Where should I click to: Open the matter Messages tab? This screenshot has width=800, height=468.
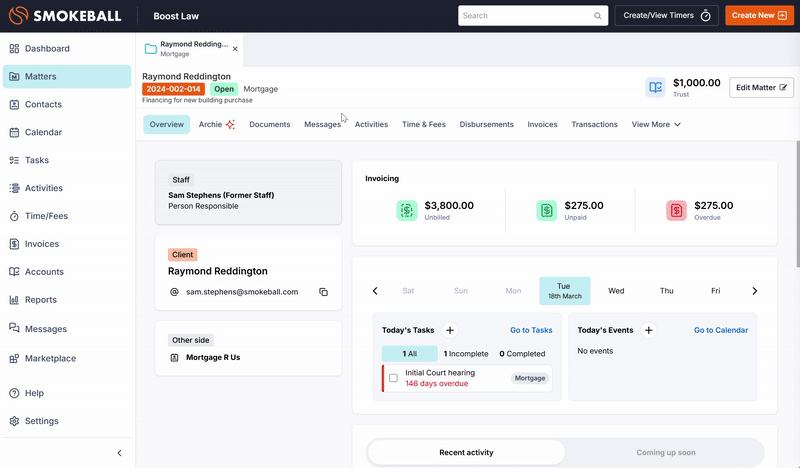click(x=322, y=125)
